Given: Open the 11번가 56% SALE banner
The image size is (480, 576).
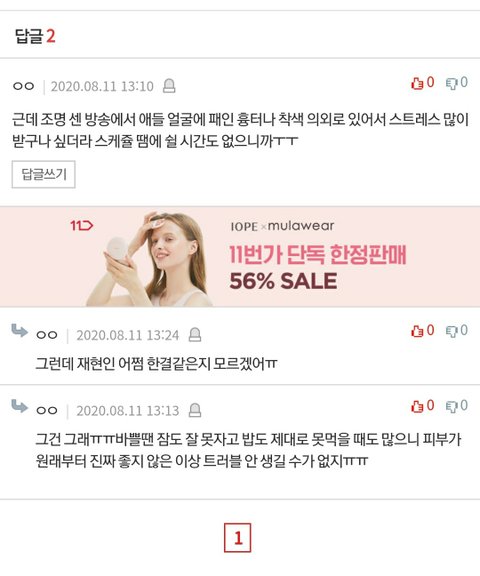Looking at the screenshot, I should [240, 256].
